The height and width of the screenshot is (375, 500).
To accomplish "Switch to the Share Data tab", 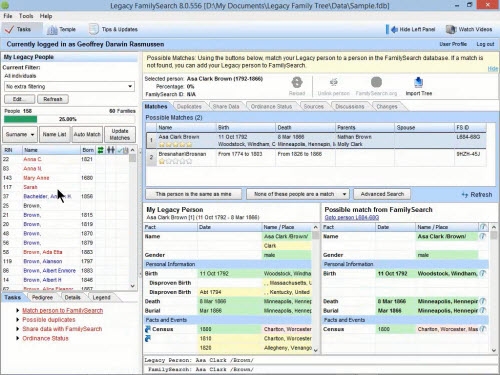I will click(226, 107).
